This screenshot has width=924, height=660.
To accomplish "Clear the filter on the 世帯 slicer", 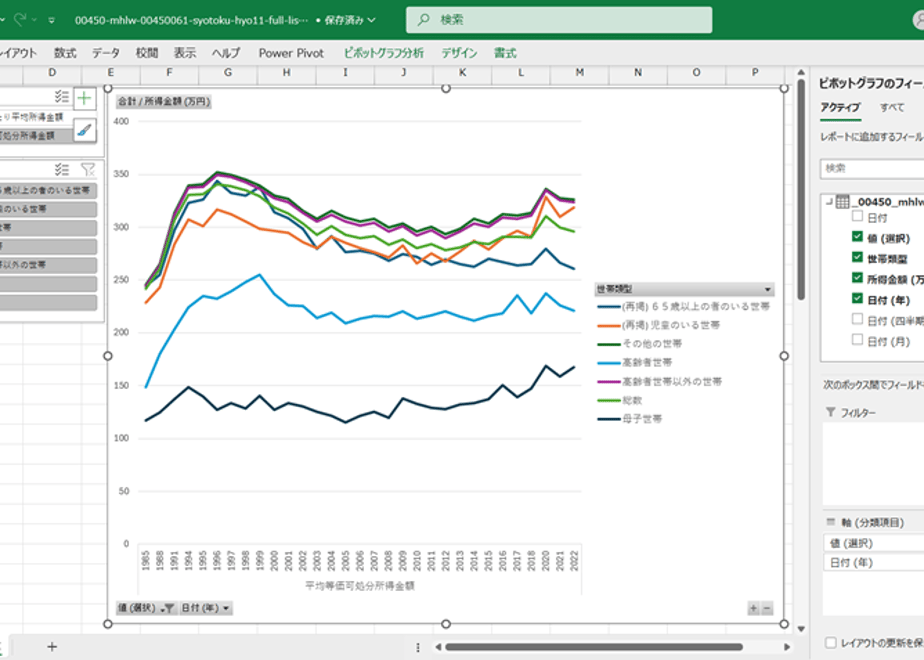I will click(88, 170).
